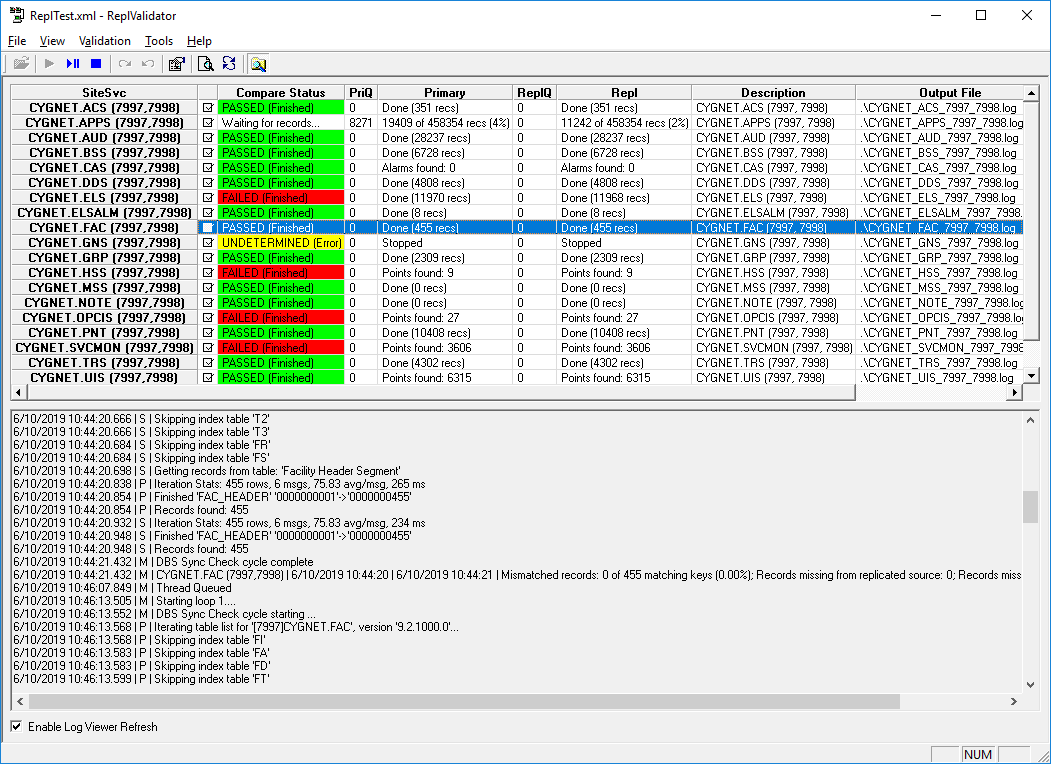Click '19409 of 458354 recs (4%)' cell

pos(445,123)
